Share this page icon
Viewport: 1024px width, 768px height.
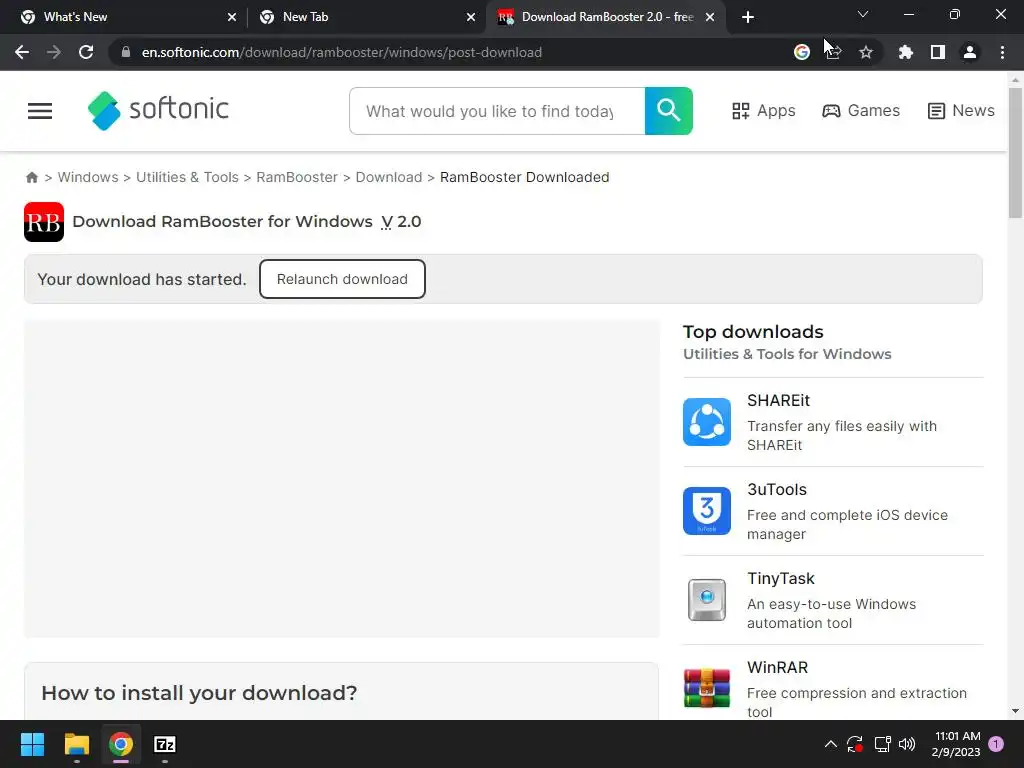click(x=833, y=52)
